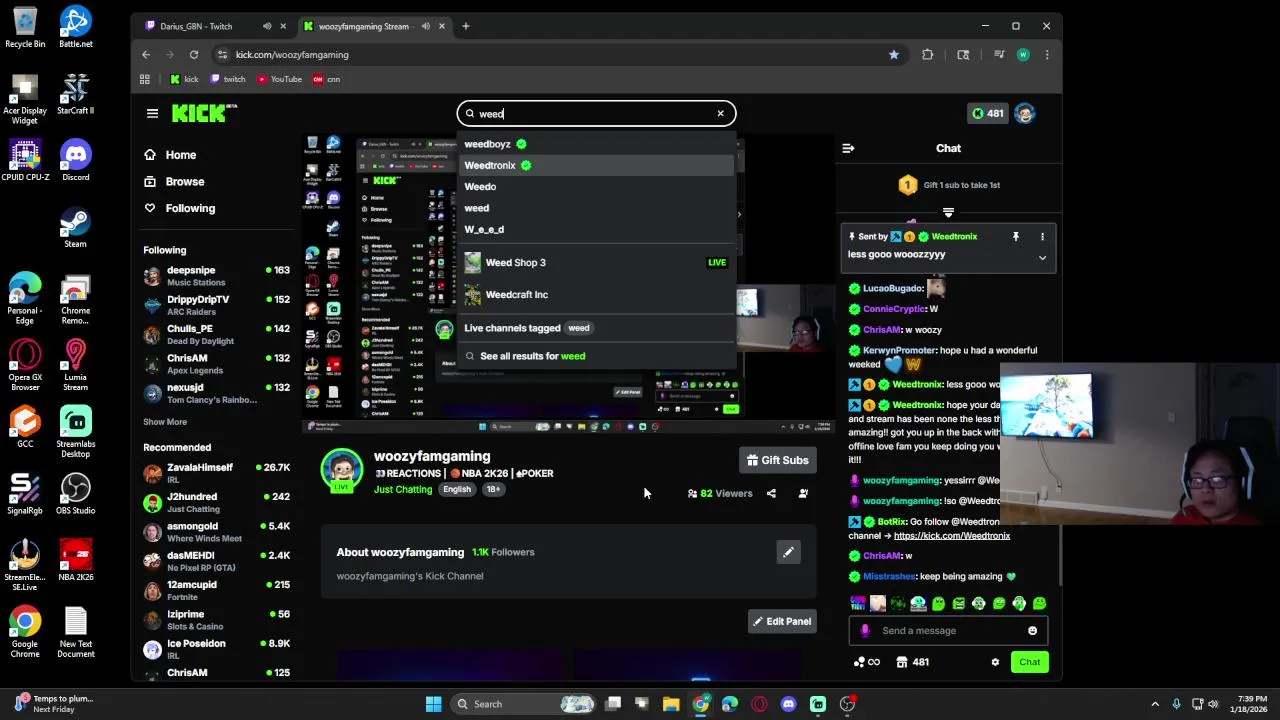Send message with green Chat button
Viewport: 1280px width, 720px height.
click(1029, 662)
